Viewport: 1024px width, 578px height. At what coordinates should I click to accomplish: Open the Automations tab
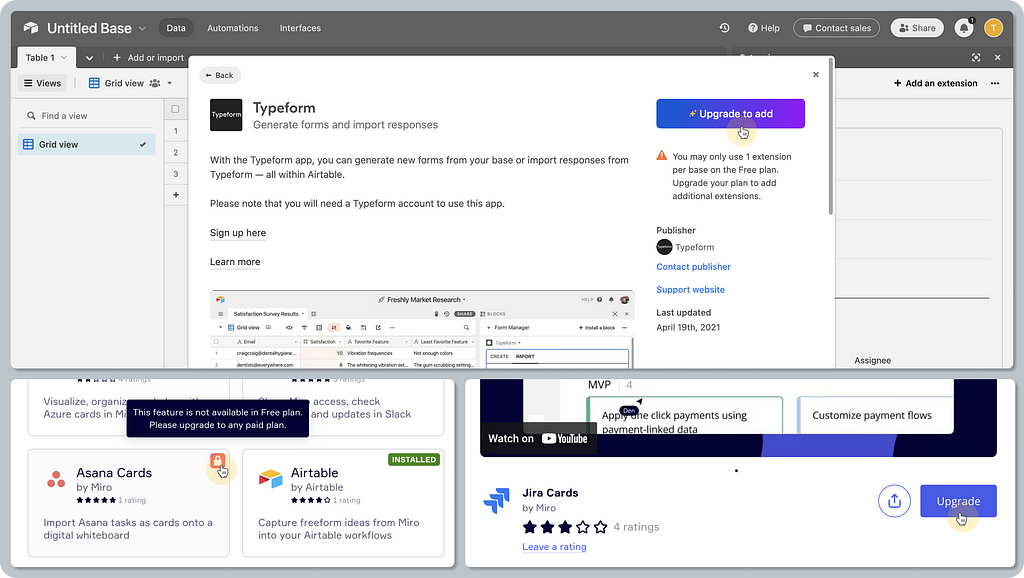point(232,28)
